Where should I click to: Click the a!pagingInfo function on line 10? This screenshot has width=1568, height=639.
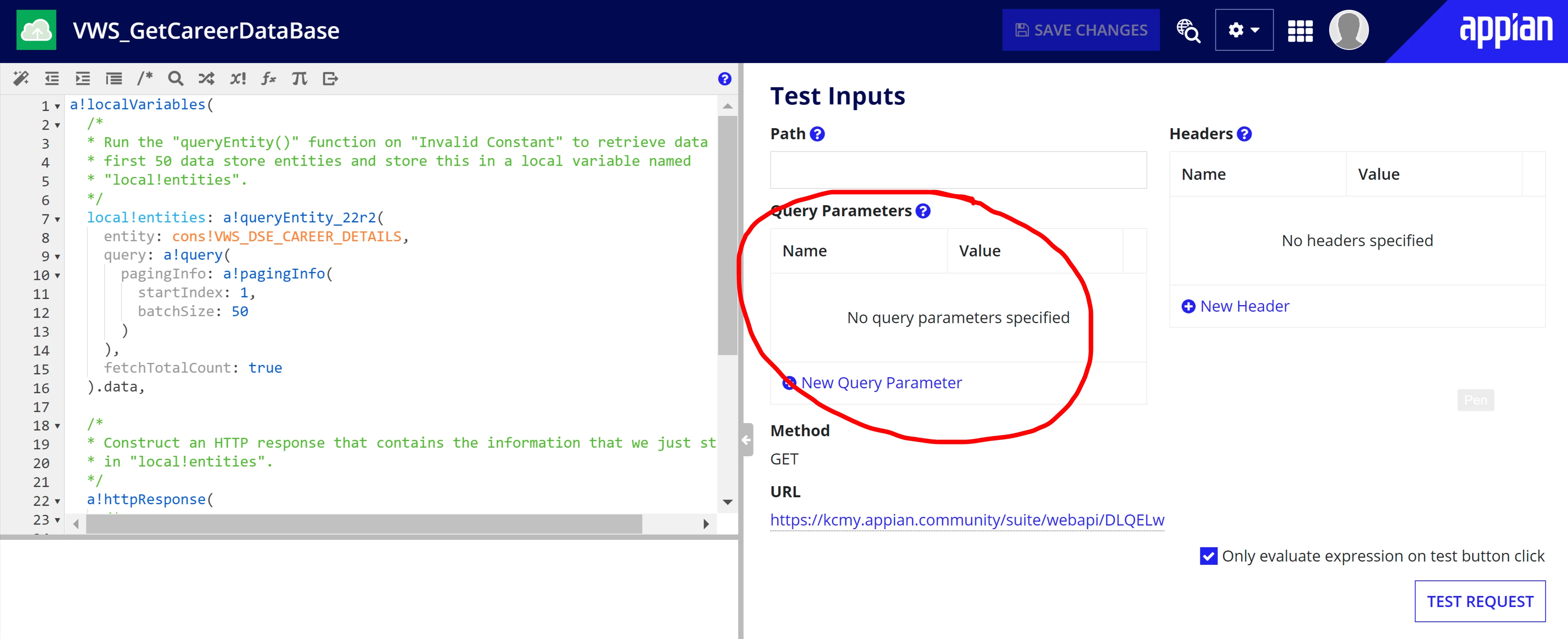point(274,274)
